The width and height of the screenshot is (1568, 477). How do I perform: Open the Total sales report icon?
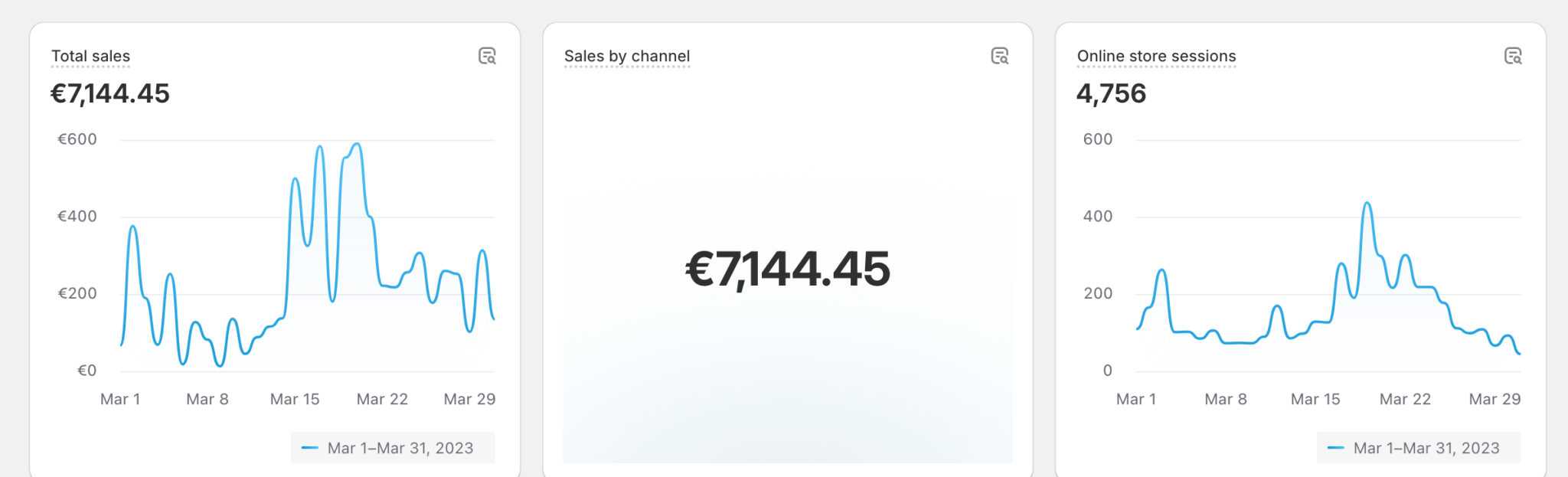pos(487,56)
